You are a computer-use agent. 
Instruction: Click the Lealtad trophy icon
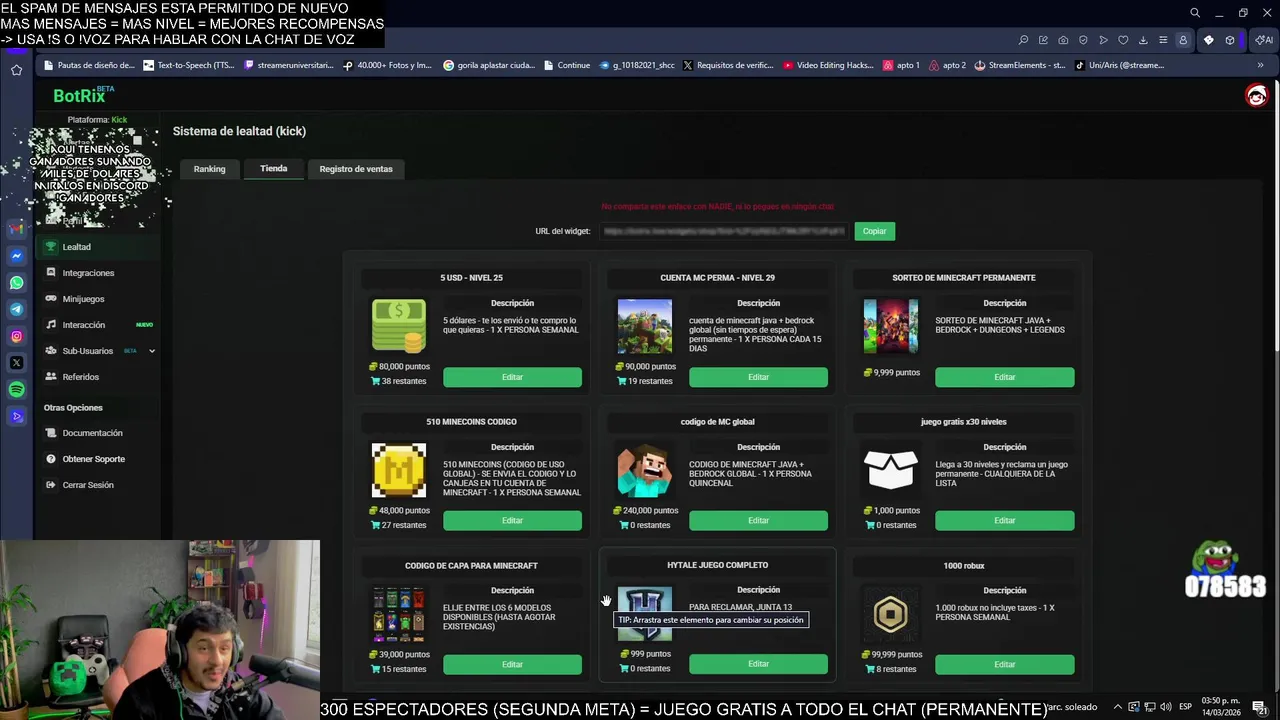click(51, 247)
